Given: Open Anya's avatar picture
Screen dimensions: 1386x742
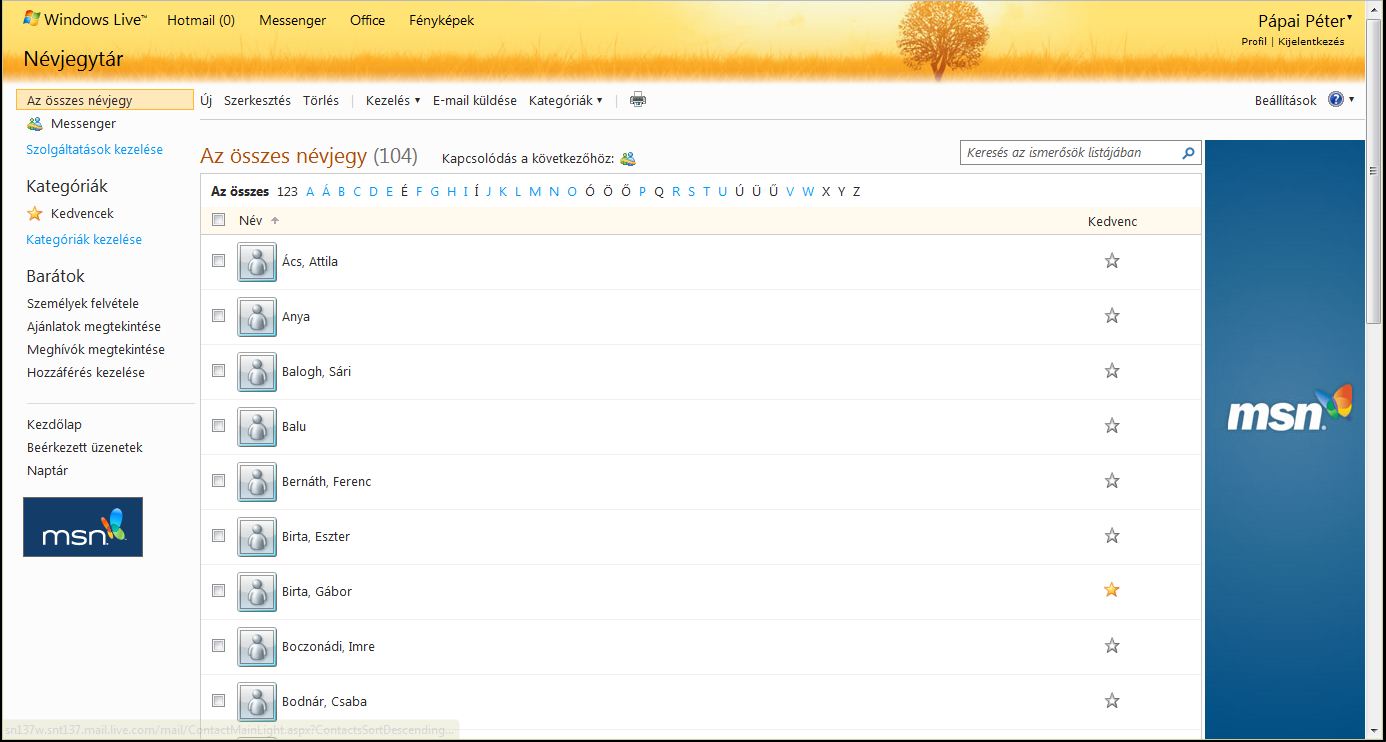Looking at the screenshot, I should tap(257, 317).
